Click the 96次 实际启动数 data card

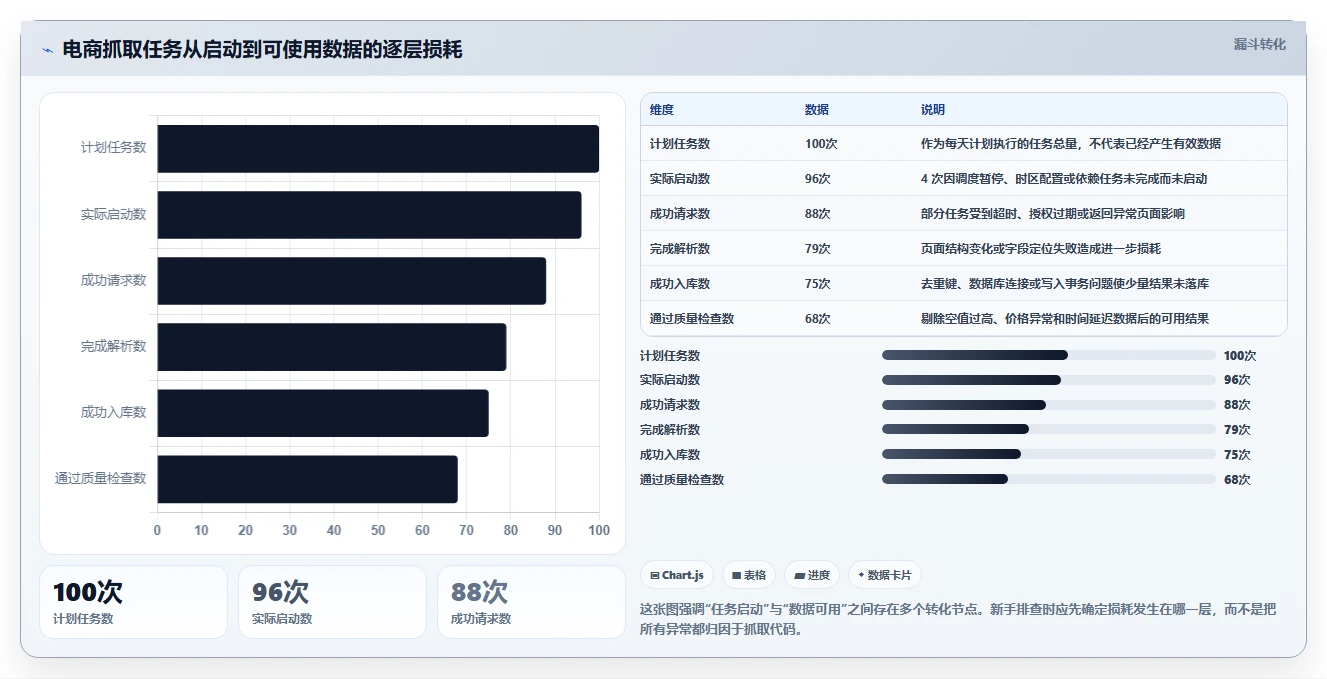pyautogui.click(x=332, y=602)
